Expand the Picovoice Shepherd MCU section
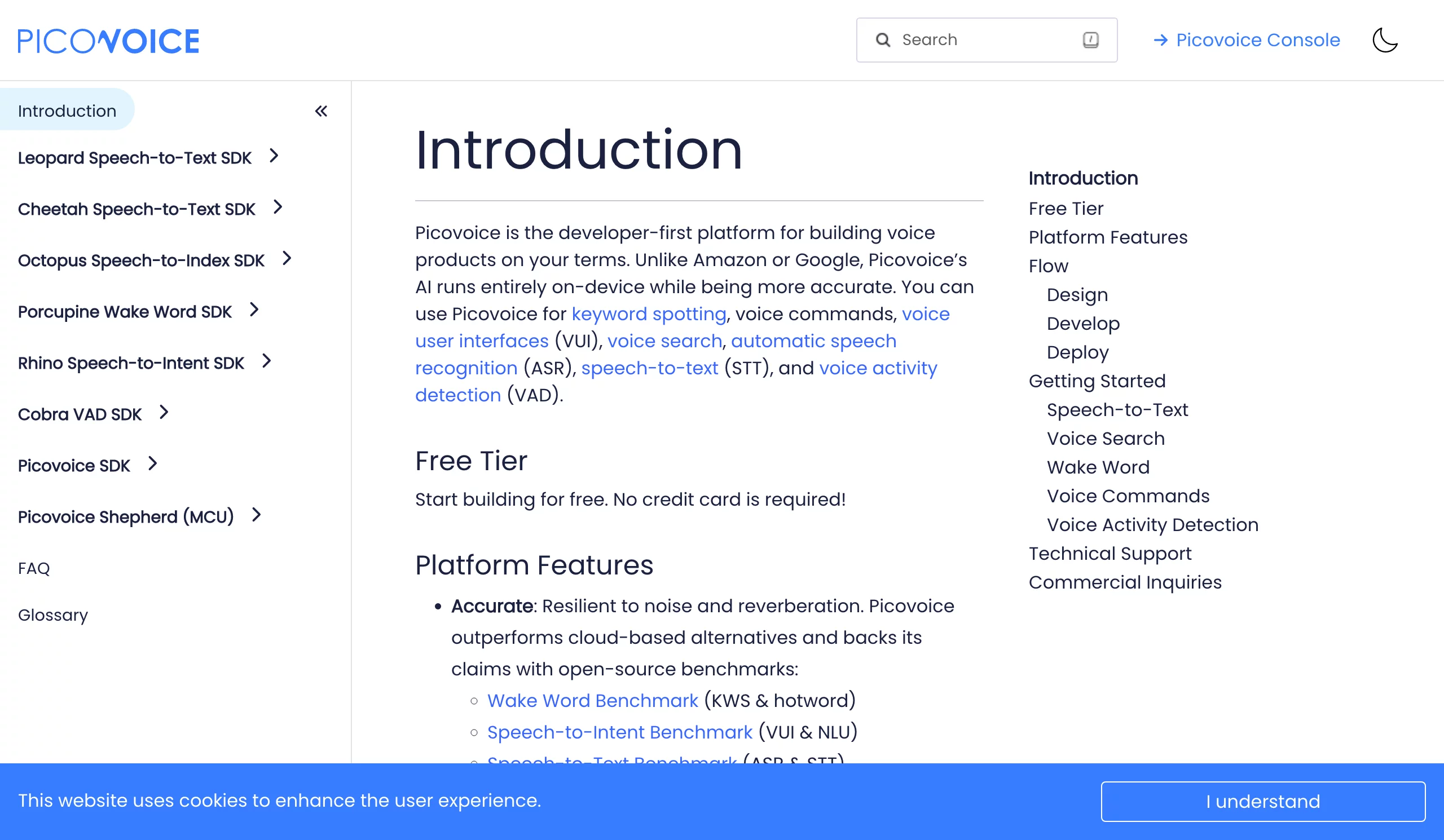 [257, 516]
